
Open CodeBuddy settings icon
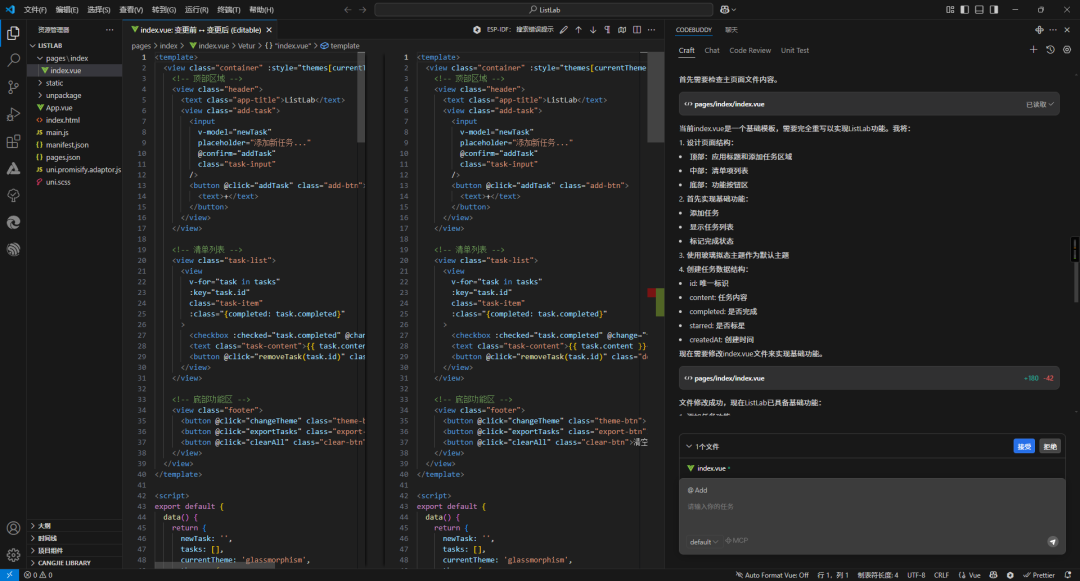(x=1067, y=50)
